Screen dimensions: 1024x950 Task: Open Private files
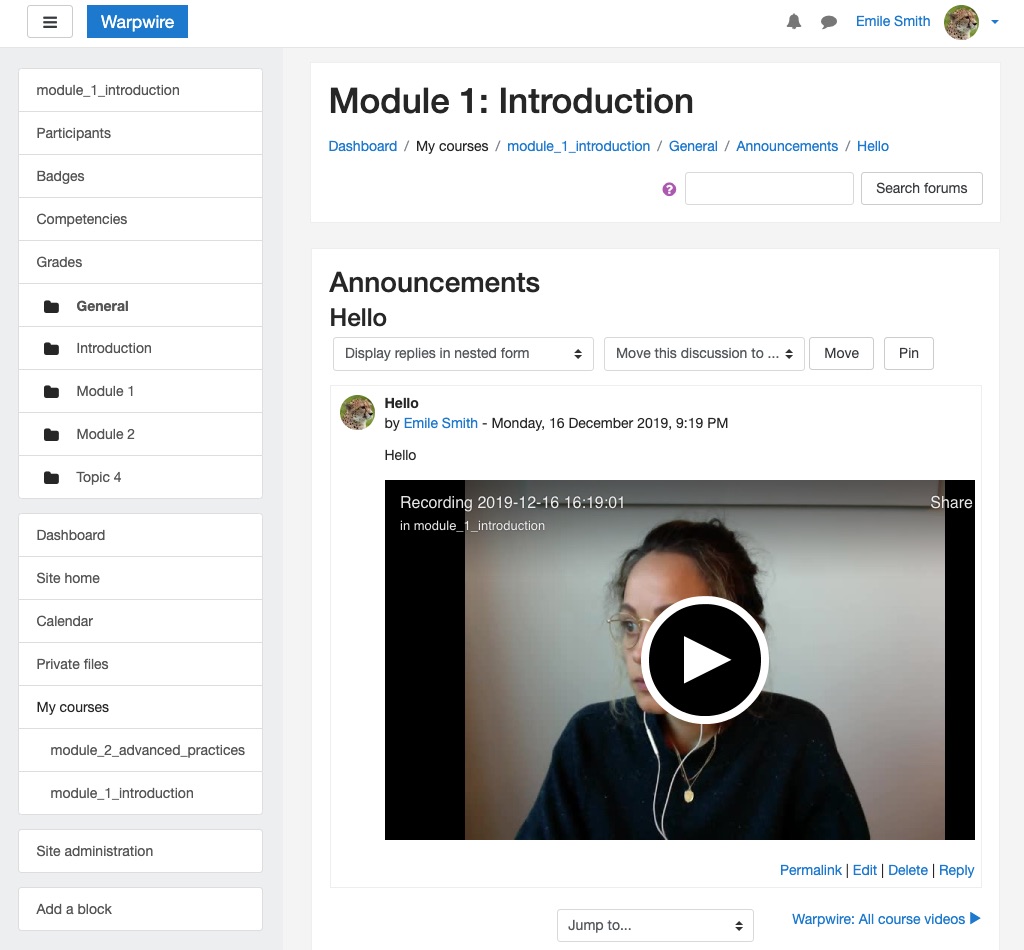point(140,665)
